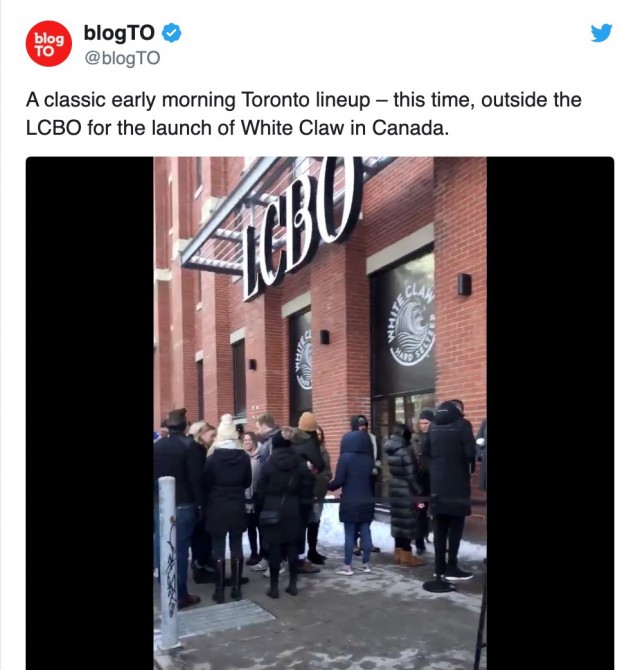Click the black wall lamp beside large logo
Viewport: 622px width, 670px height.
(x=464, y=285)
